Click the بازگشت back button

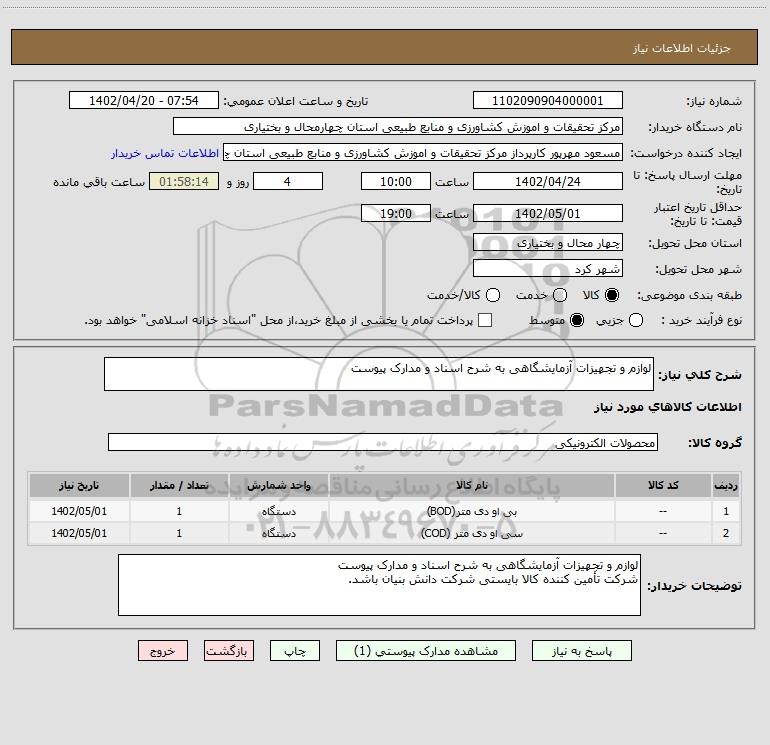point(229,651)
